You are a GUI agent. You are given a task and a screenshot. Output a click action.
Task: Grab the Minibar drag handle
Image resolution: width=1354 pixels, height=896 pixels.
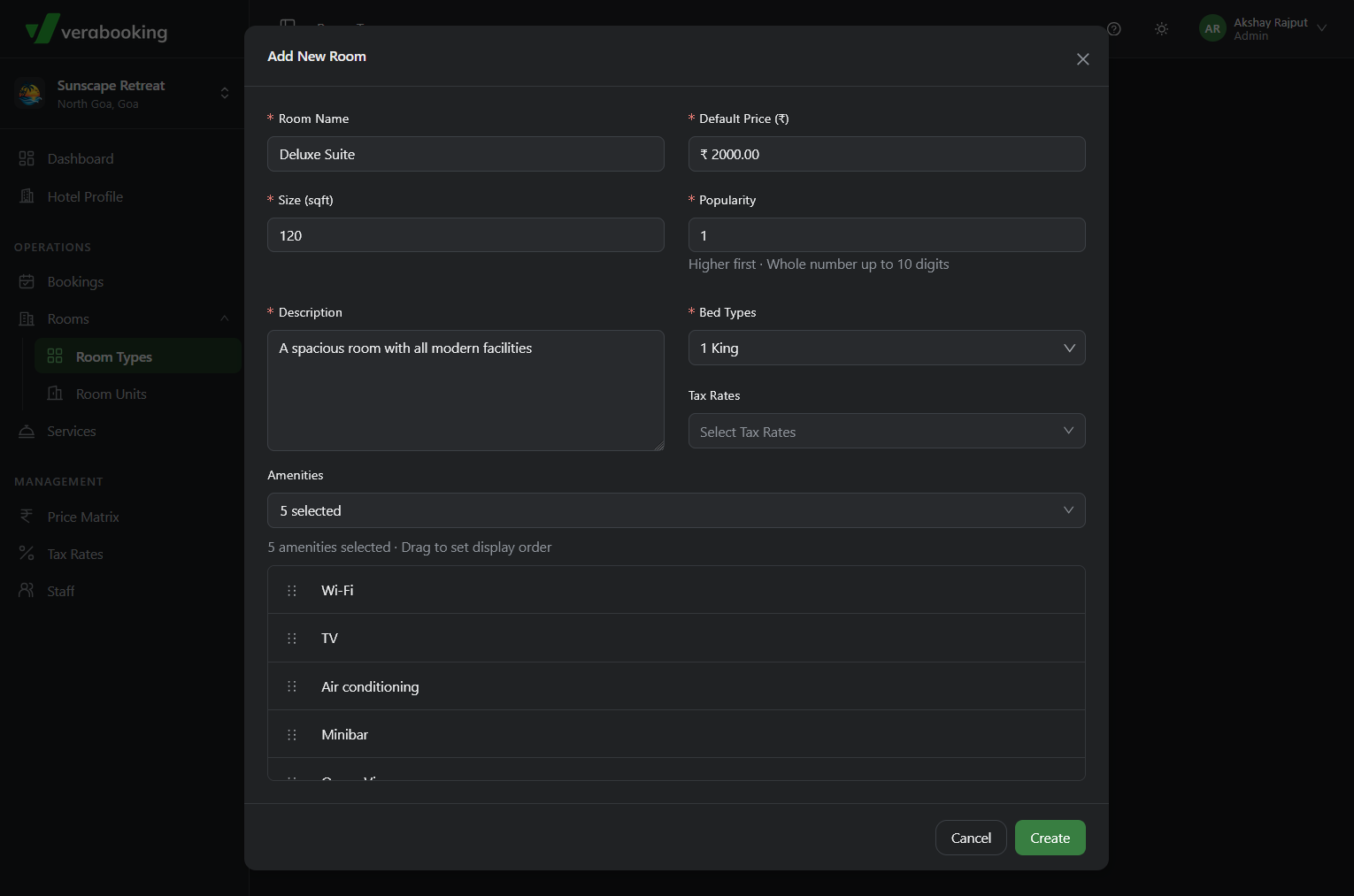[x=292, y=735]
